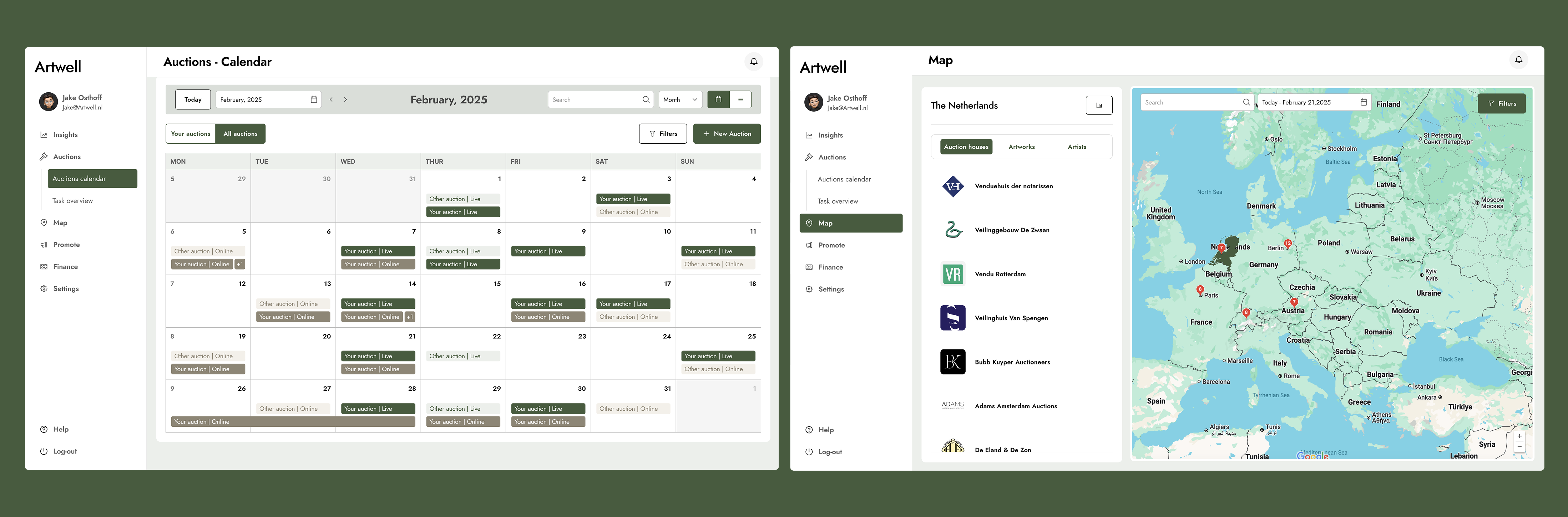
Task: Click the Insights chart icon in the sidebar
Action: click(x=43, y=134)
